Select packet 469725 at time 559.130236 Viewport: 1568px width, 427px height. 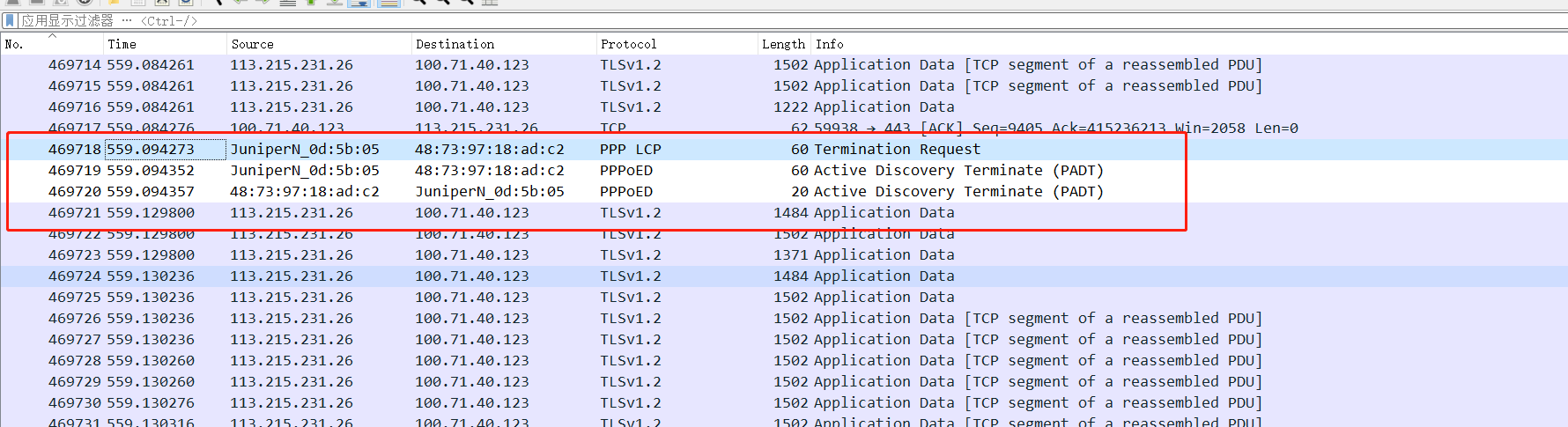pos(529,298)
